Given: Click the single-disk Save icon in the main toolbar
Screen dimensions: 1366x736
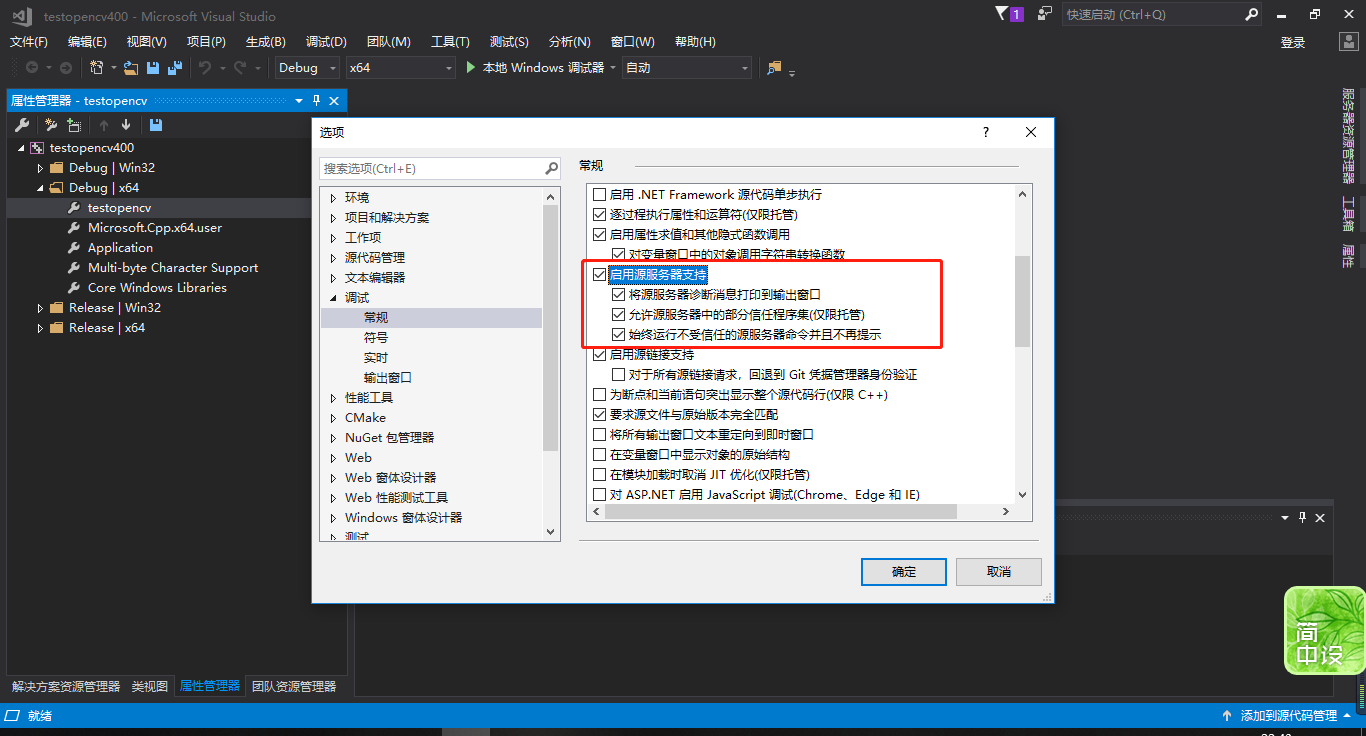Looking at the screenshot, I should click(153, 68).
